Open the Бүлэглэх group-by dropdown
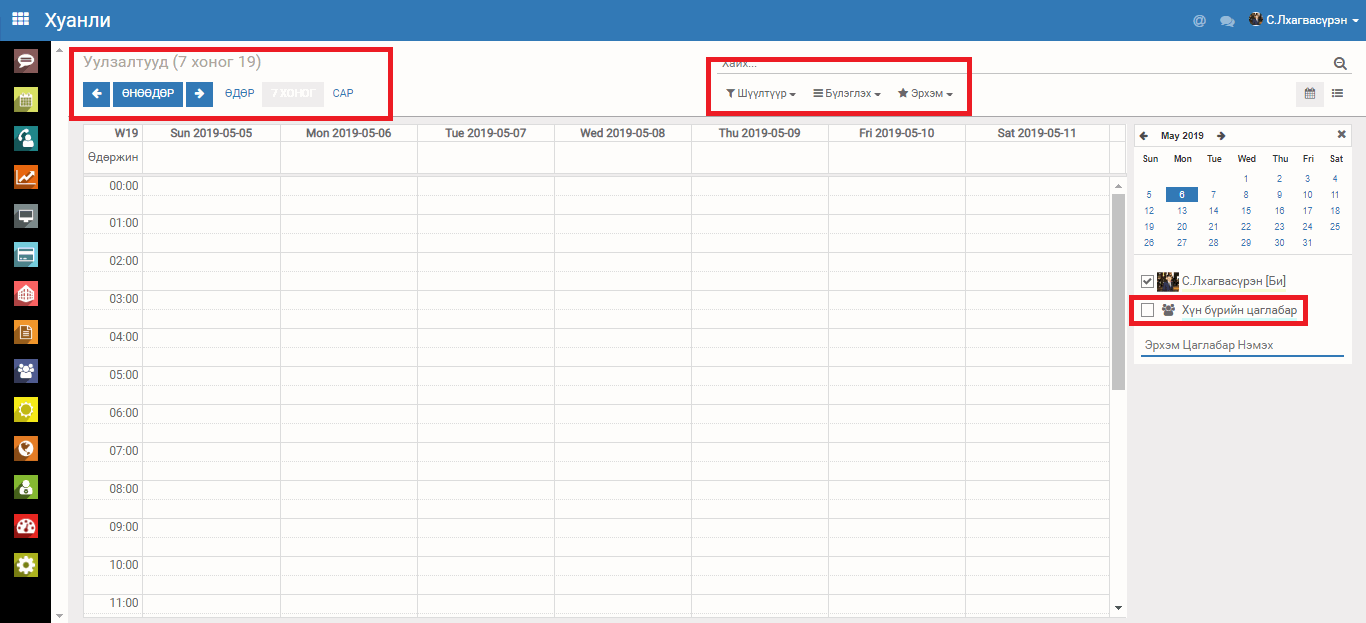Screen dimensions: 1366x623 point(846,94)
